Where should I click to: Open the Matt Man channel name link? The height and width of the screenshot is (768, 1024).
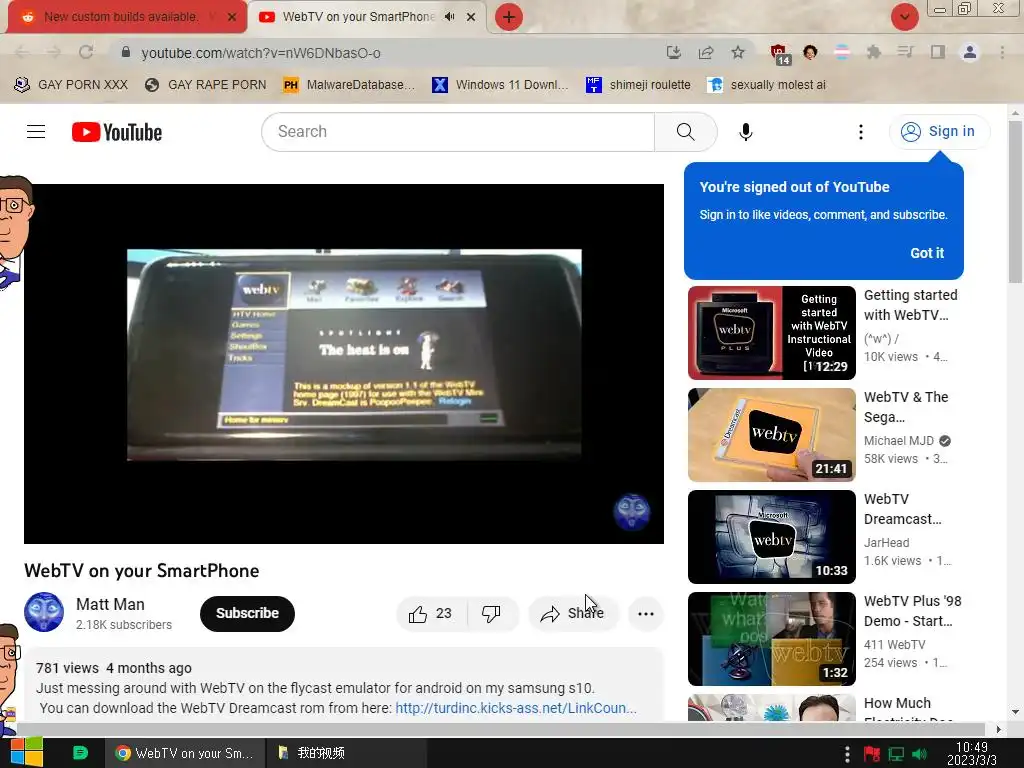click(x=110, y=604)
